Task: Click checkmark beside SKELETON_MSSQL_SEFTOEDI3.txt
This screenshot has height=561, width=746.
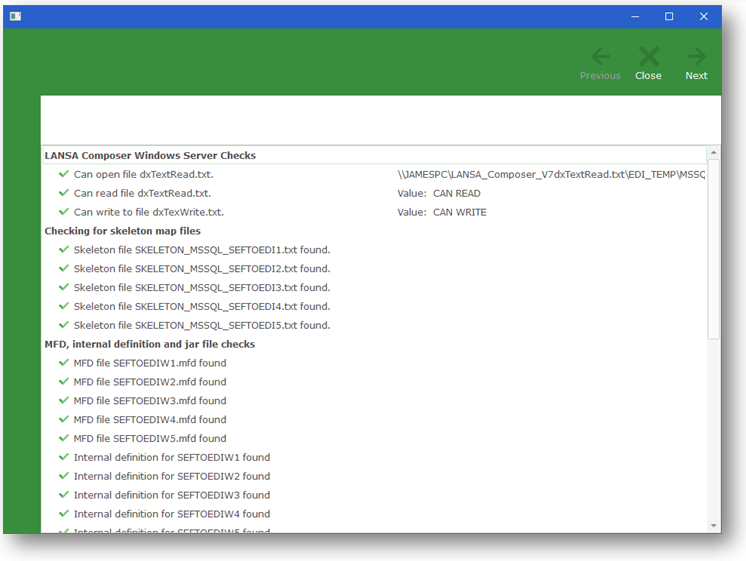Action: [x=64, y=287]
